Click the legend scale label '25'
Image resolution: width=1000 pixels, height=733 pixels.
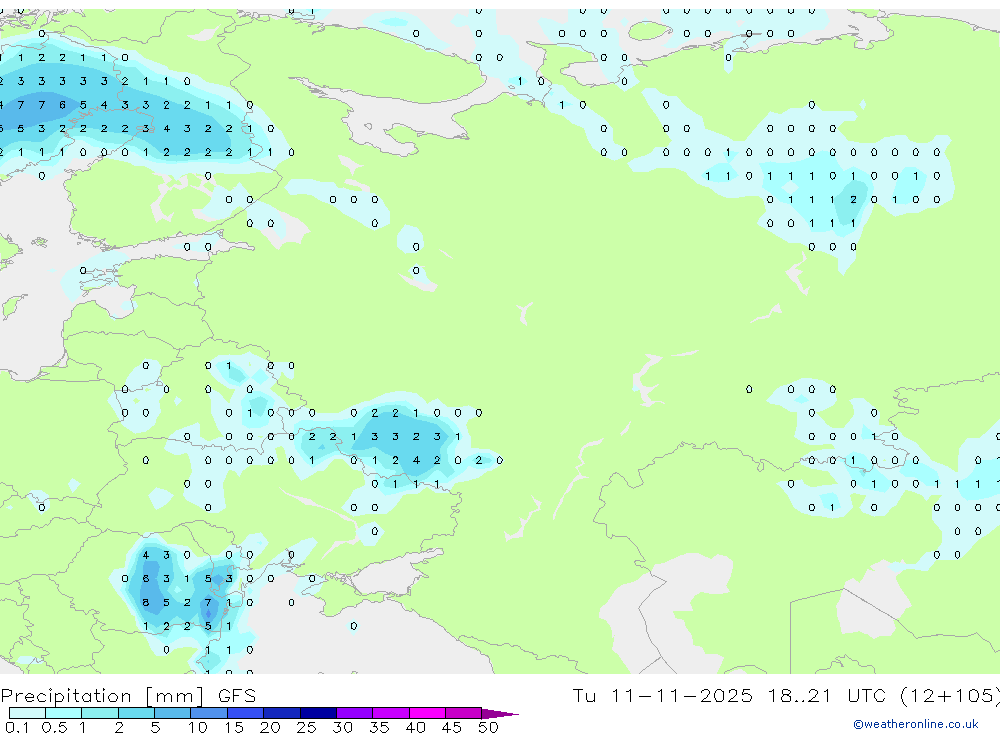[306, 727]
